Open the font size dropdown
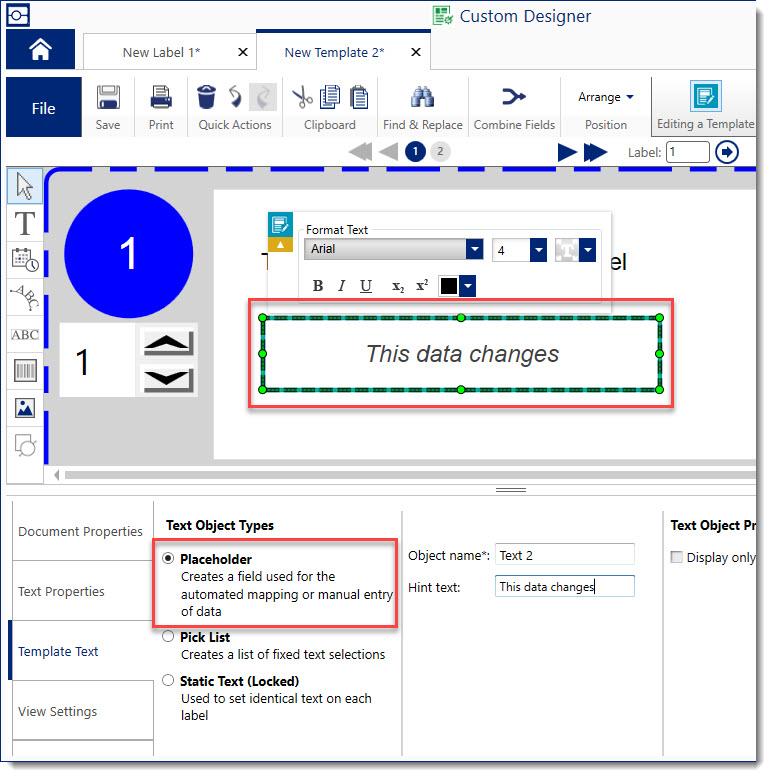The height and width of the screenshot is (777, 771). [x=538, y=249]
